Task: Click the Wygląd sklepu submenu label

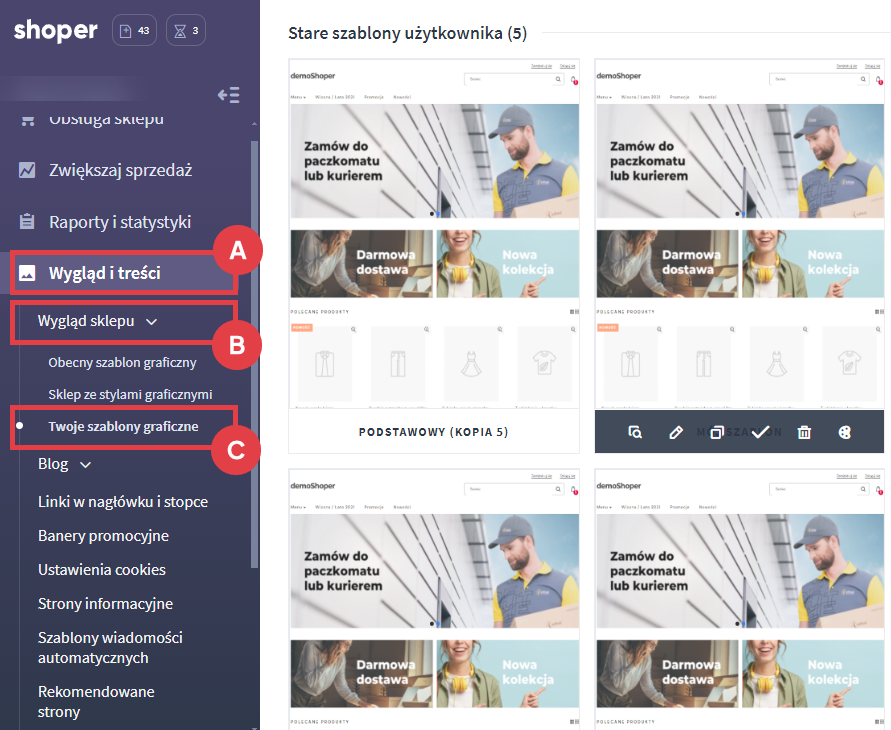Action: click(86, 321)
